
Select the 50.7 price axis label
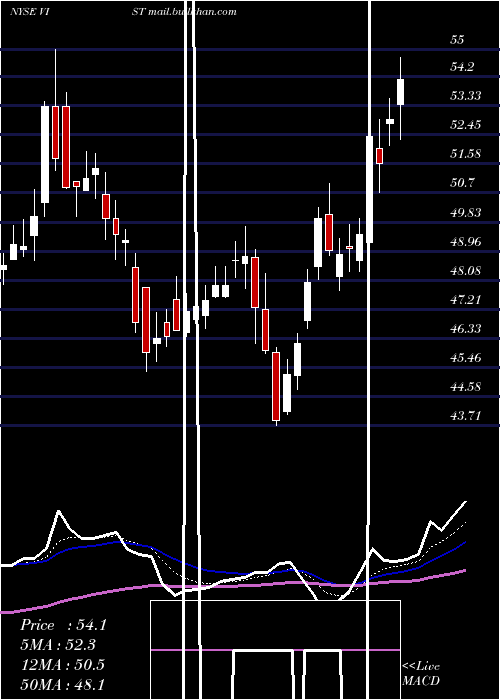462,183
